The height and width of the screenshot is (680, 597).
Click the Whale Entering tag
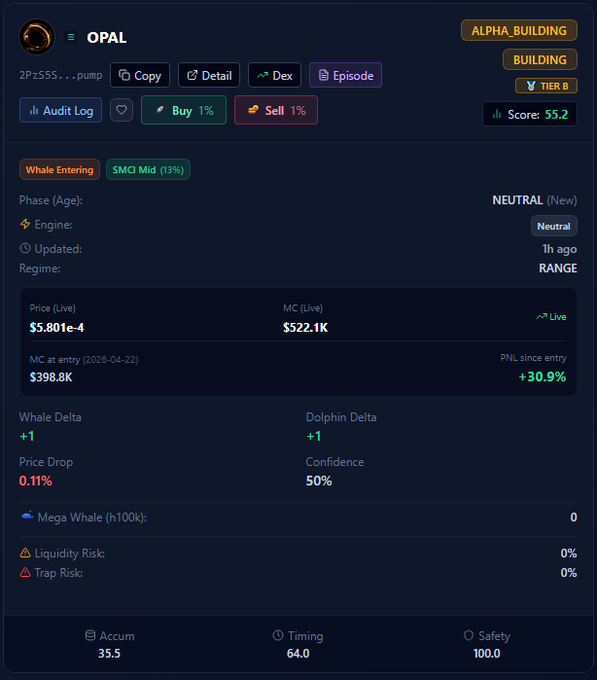pos(59,170)
